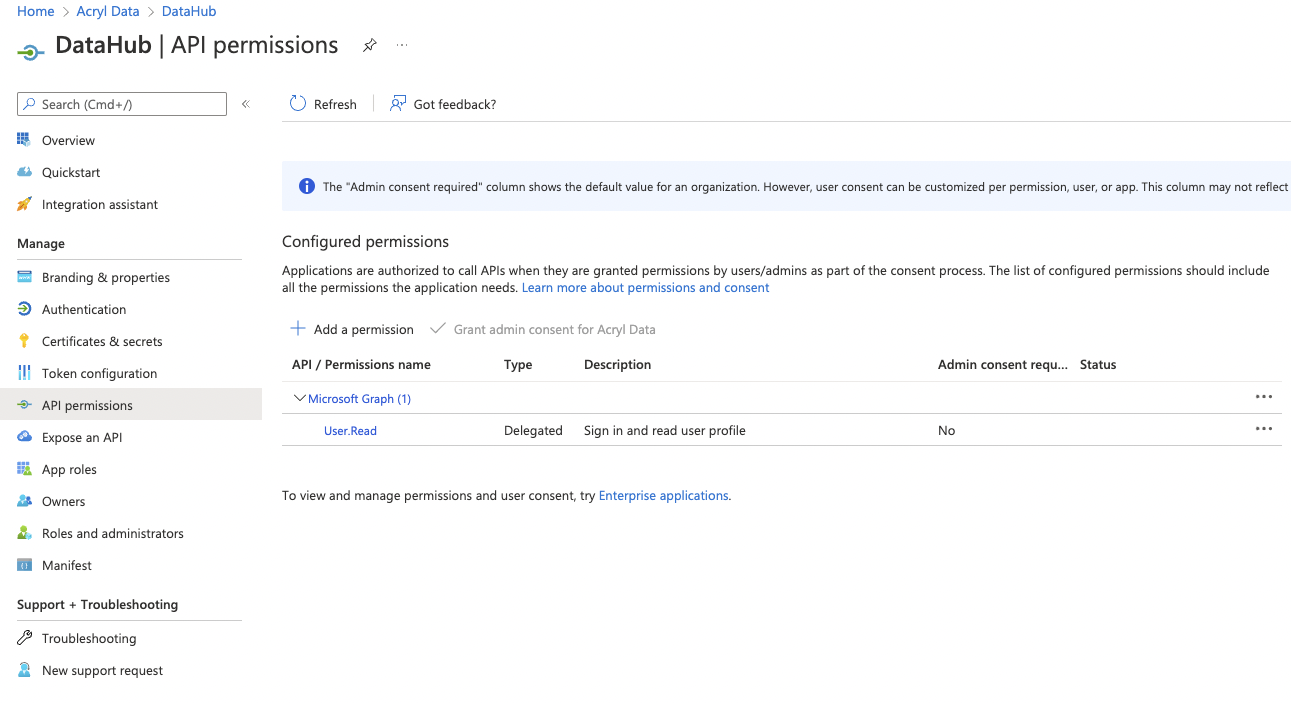Image resolution: width=1291 pixels, height=703 pixels.
Task: Pin the DataHub API permissions page
Action: coord(369,45)
